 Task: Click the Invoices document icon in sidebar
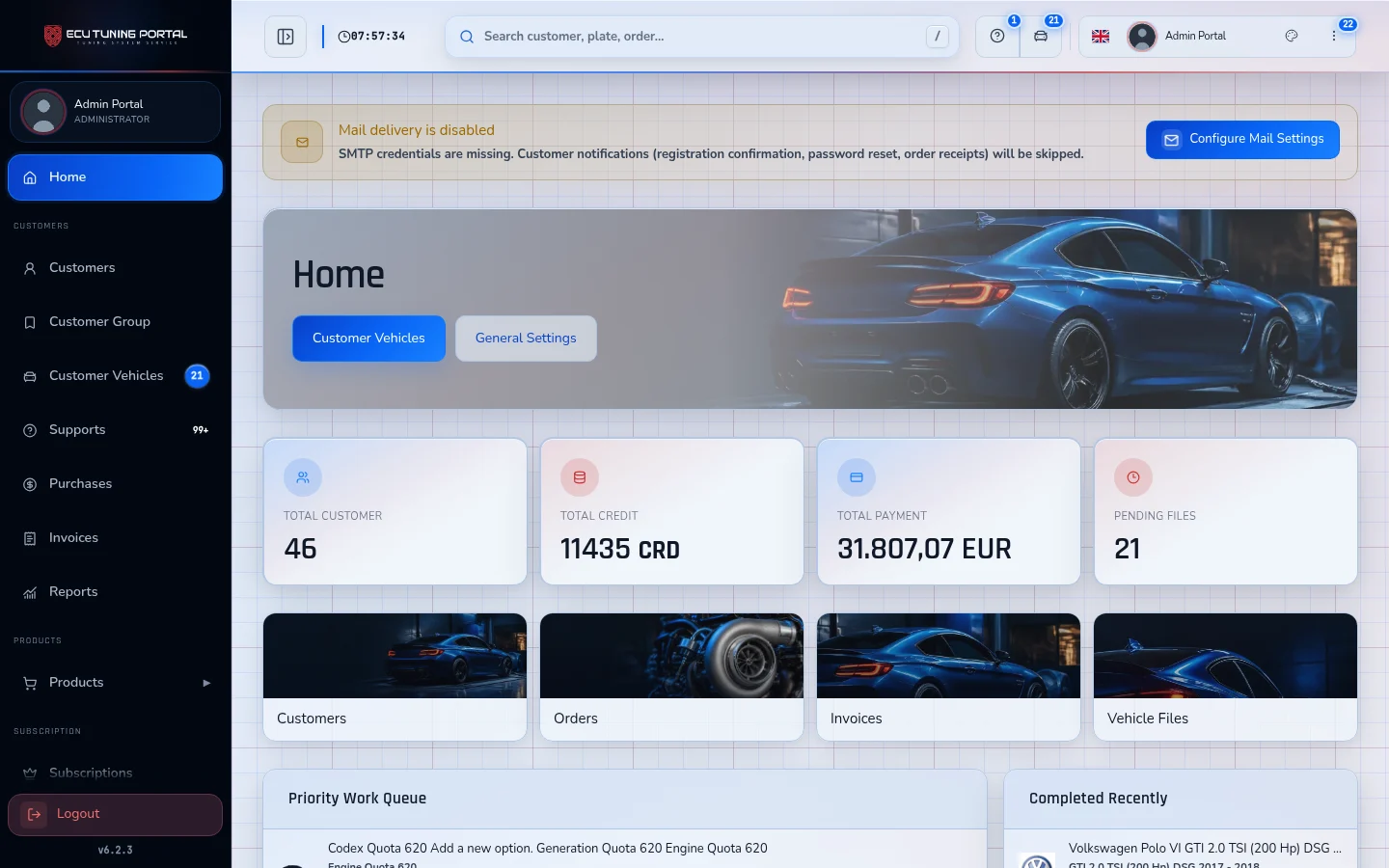click(30, 538)
